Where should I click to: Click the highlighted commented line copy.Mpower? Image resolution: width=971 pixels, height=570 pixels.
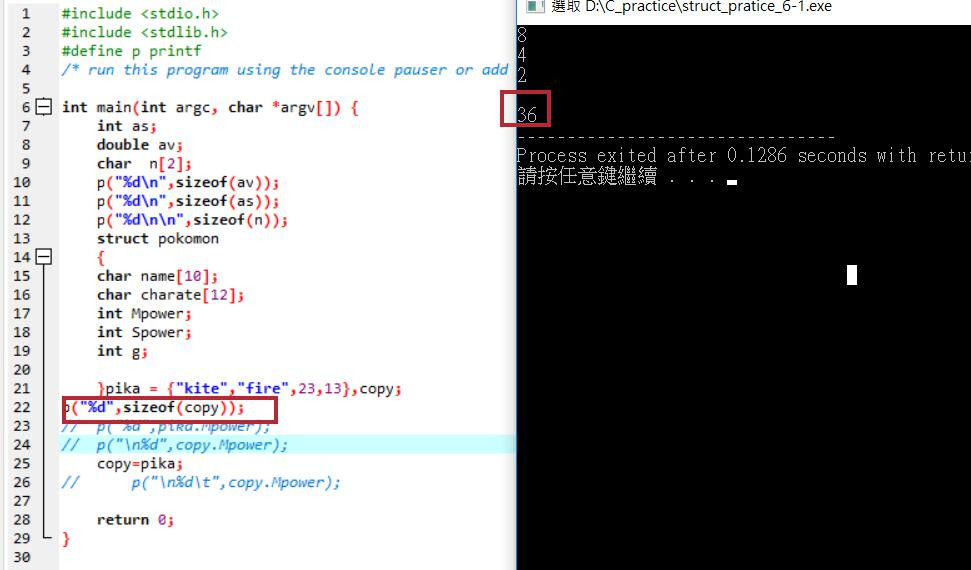[x=175, y=445]
